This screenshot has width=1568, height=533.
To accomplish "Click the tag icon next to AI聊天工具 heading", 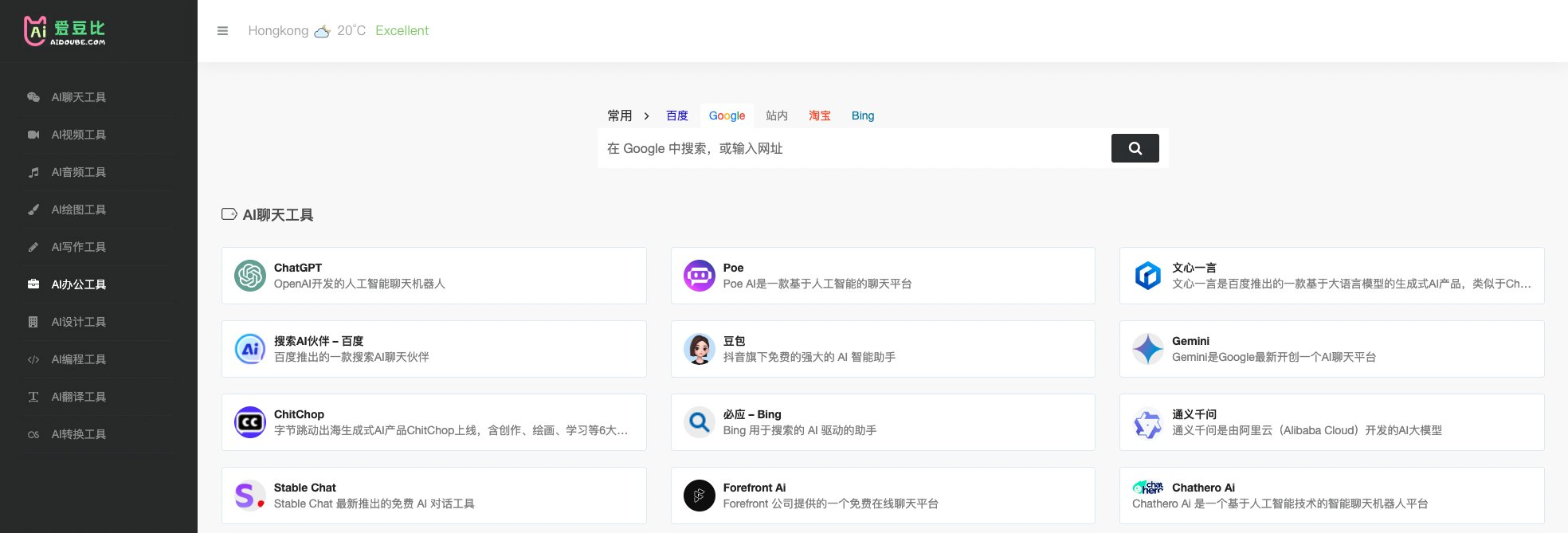I will [x=229, y=214].
